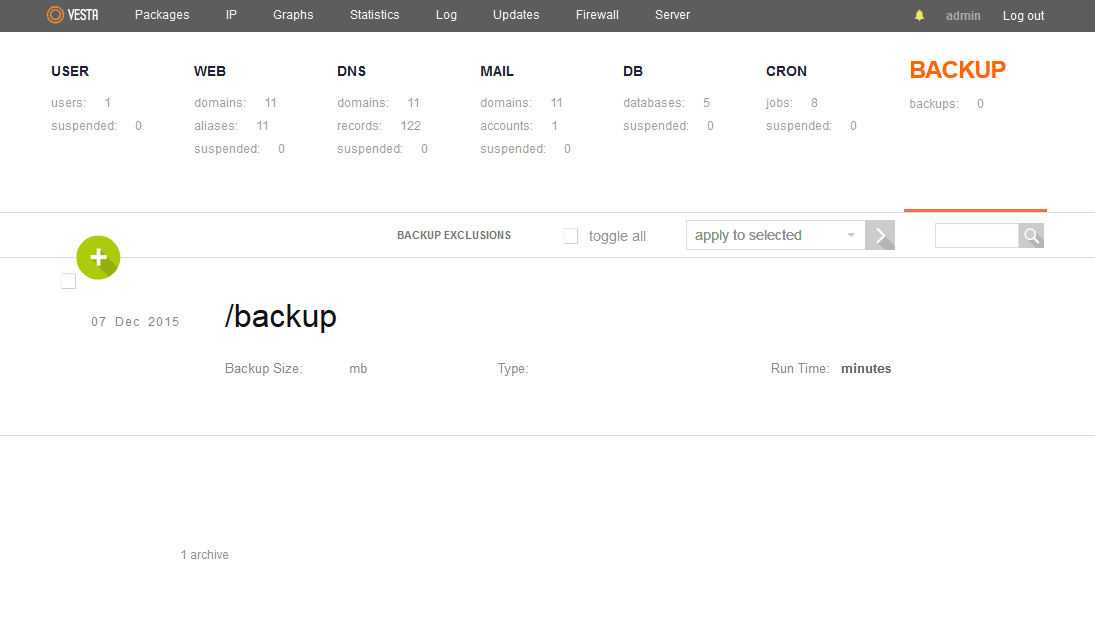Screen dimensions: 1095x632
Task: Enable the toggle all checkbox
Action: [x=570, y=235]
